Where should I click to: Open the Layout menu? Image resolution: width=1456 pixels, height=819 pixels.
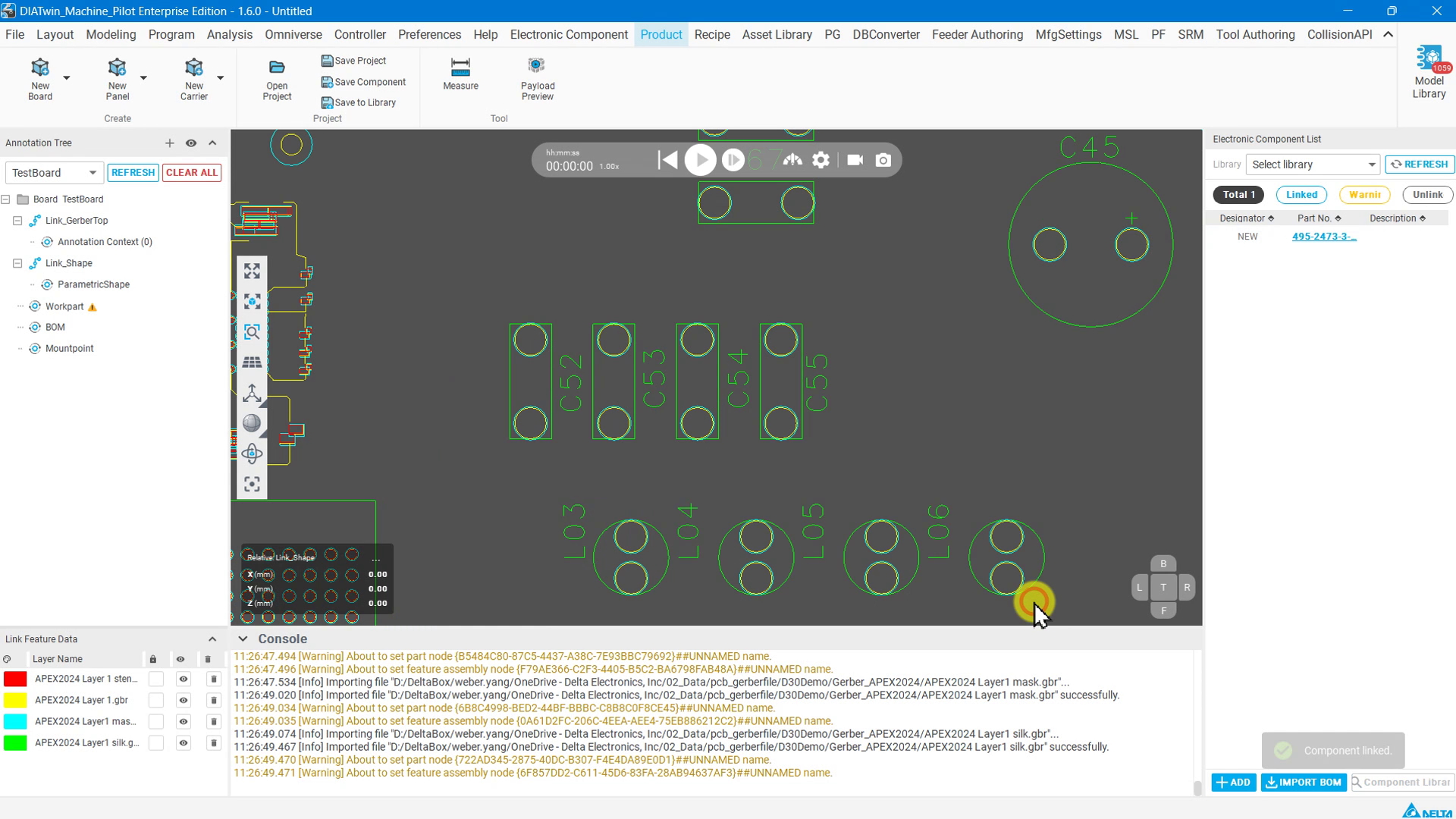tap(55, 35)
